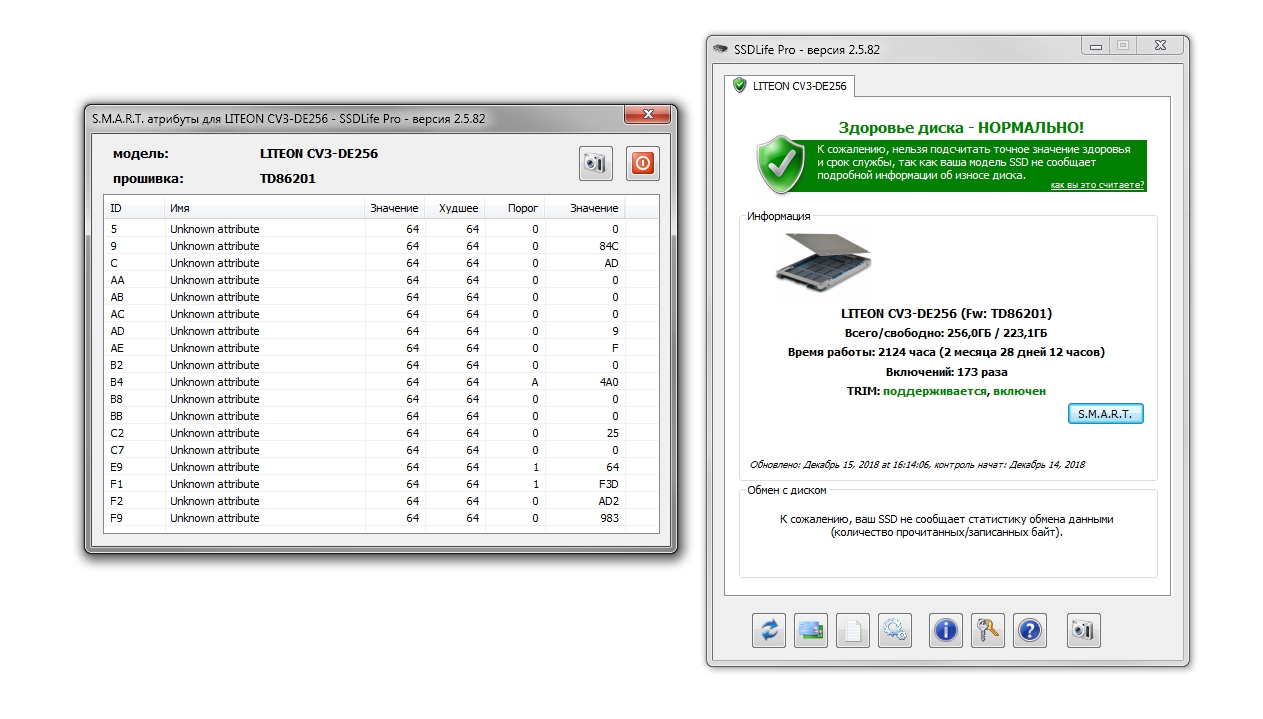Open settings via the gears icon
The width and height of the screenshot is (1263, 719).
pos(895,630)
